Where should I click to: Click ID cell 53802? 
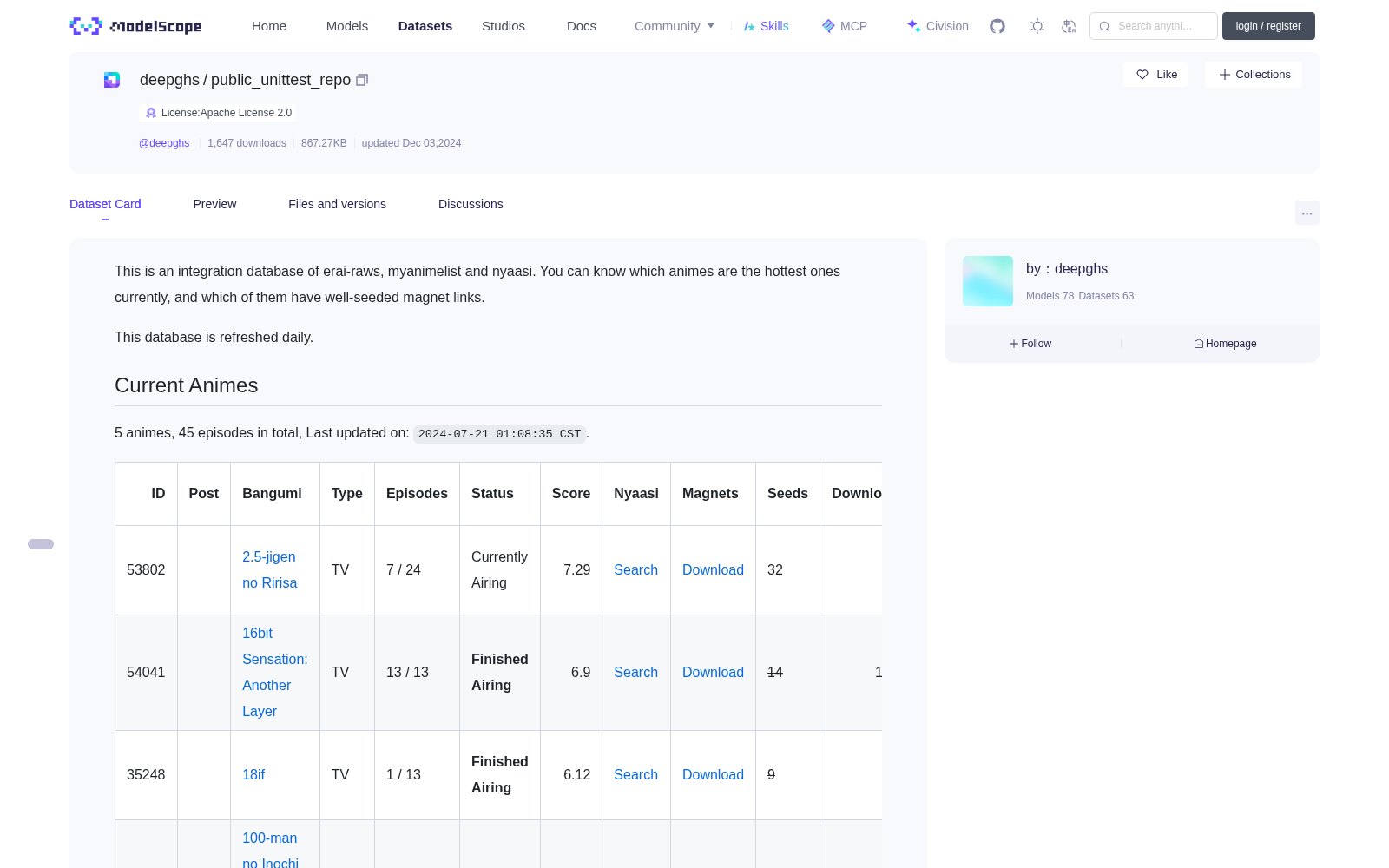click(x=146, y=570)
